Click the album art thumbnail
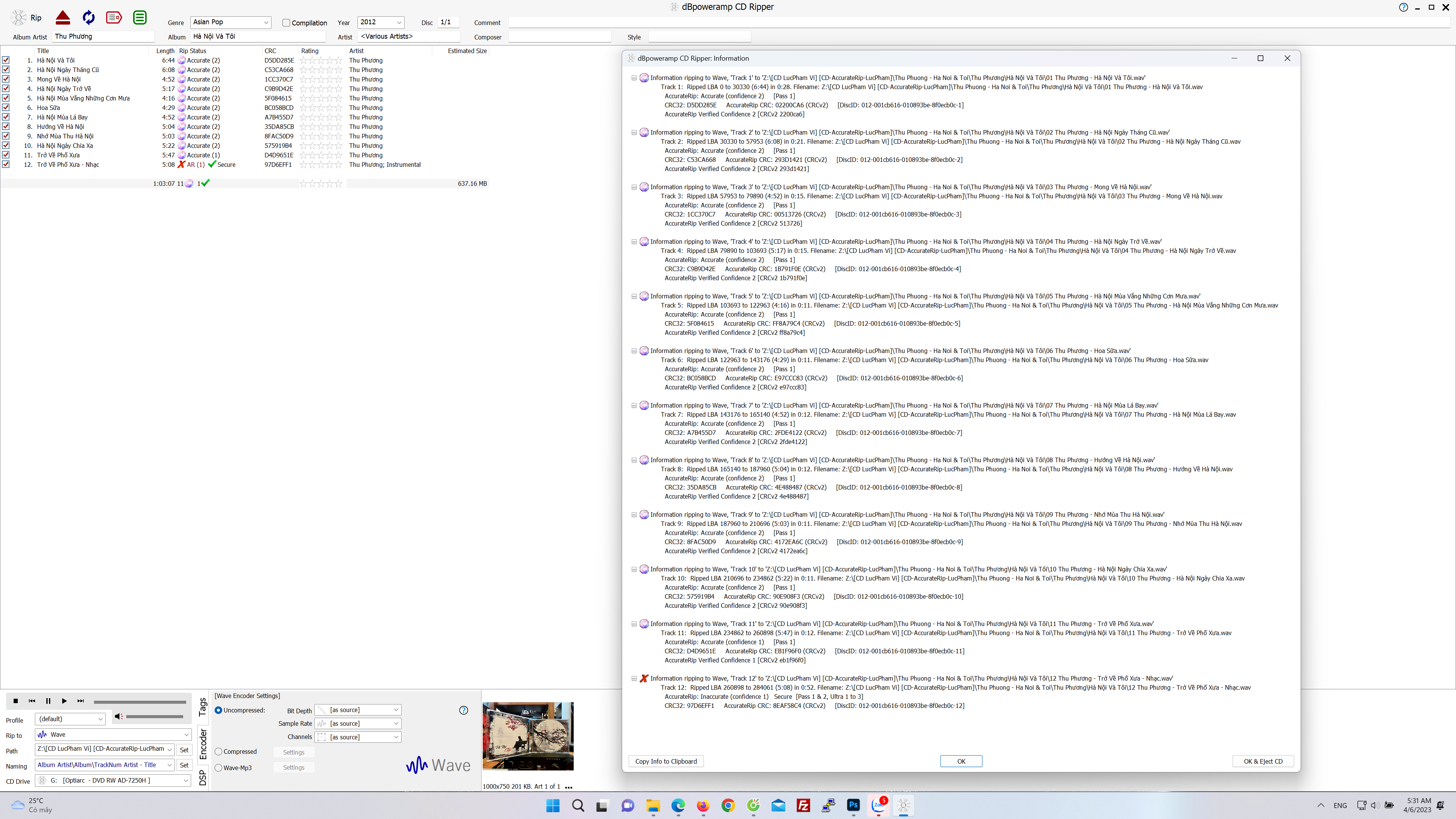 coord(528,736)
